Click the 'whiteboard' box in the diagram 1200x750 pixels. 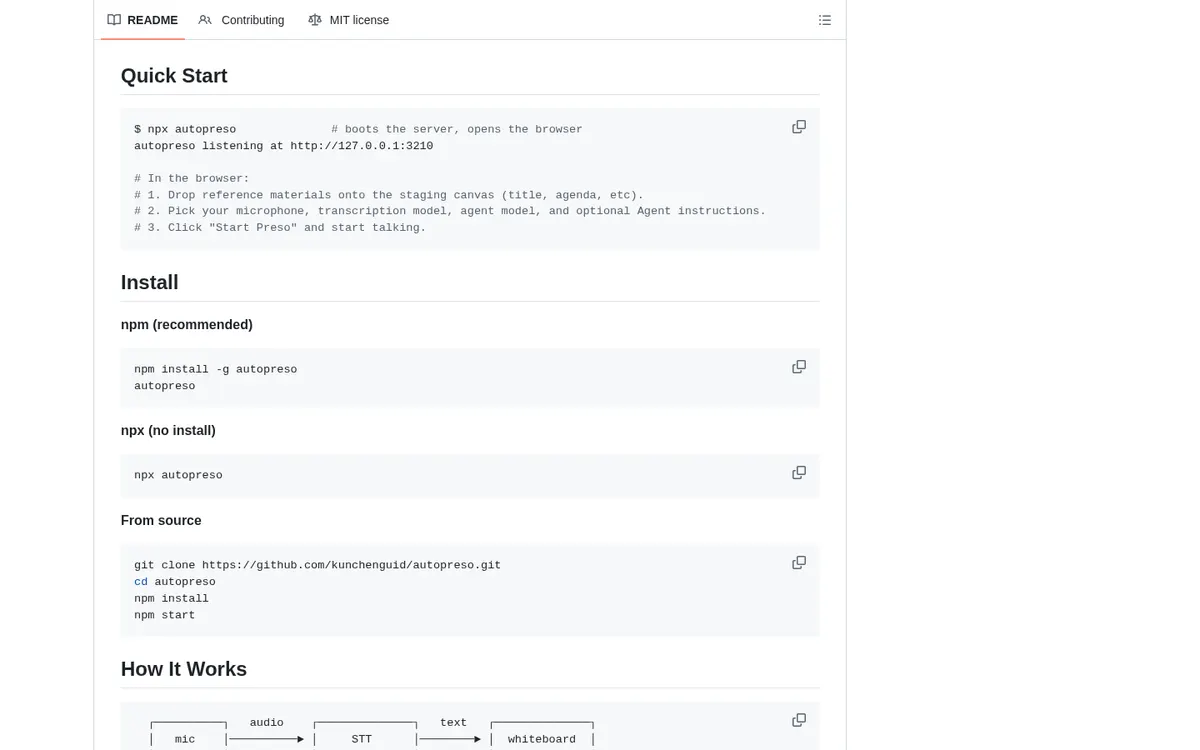pos(542,739)
